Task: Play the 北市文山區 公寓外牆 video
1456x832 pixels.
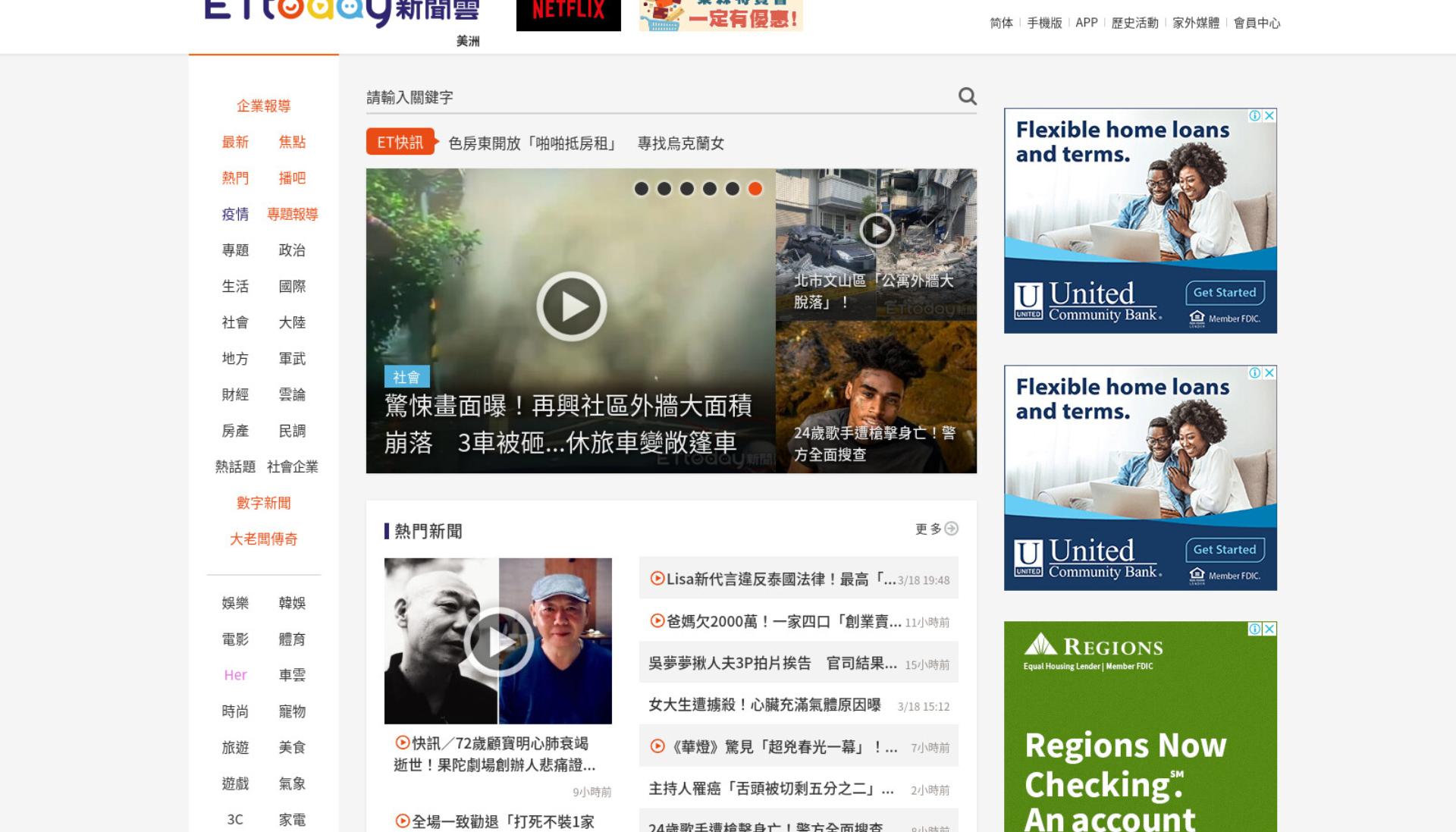Action: click(877, 230)
